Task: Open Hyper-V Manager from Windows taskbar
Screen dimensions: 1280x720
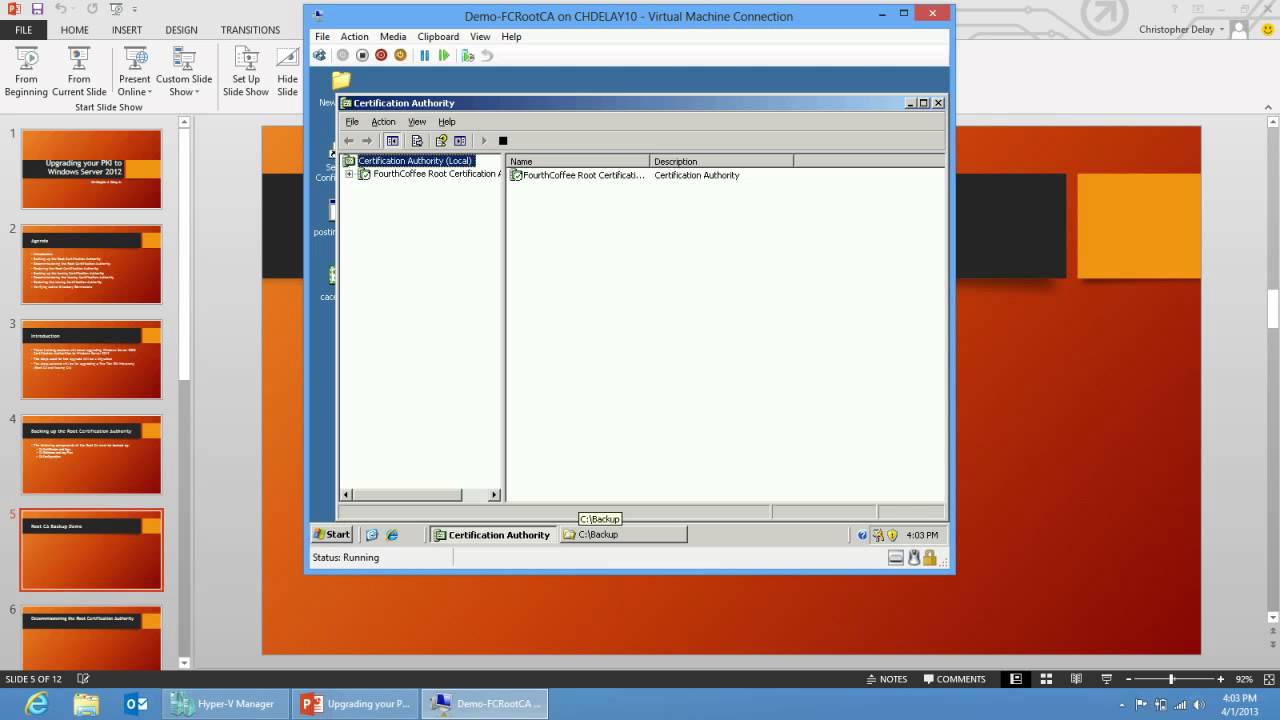Action: coord(226,704)
